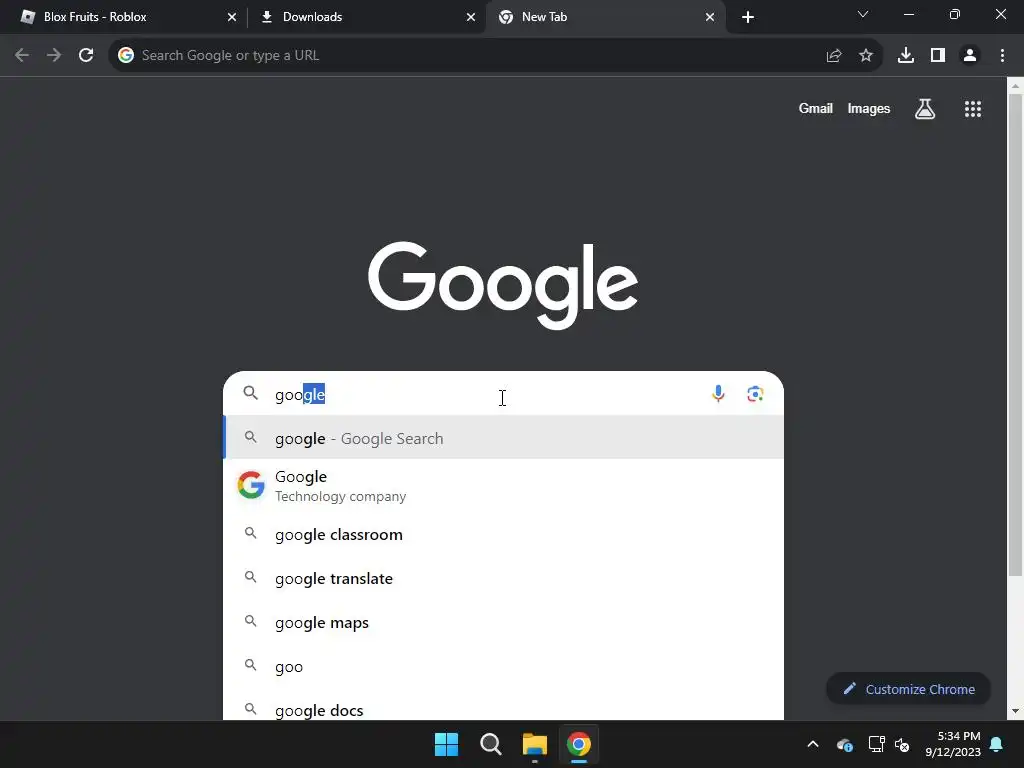Open the tab search dropdown arrow
Screen dimensions: 1024x768
pyautogui.click(x=863, y=14)
